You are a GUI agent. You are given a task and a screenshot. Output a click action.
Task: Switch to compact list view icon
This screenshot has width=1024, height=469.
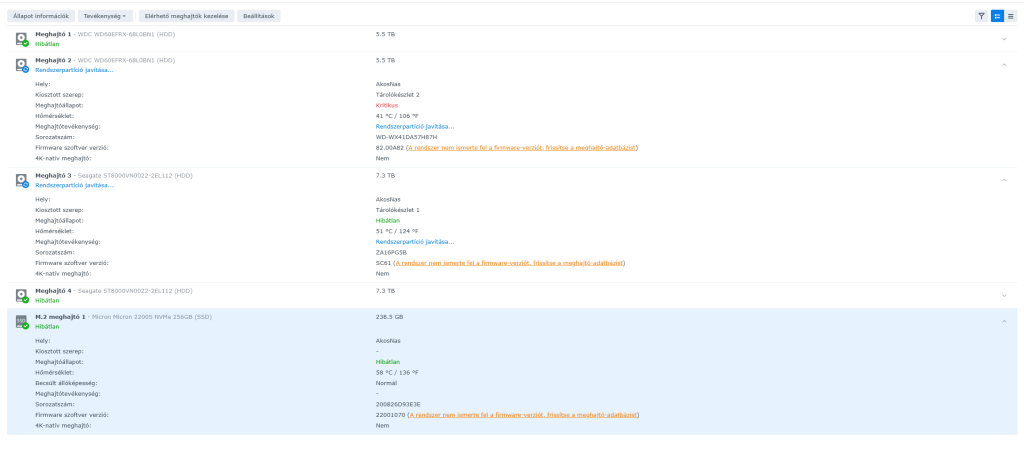click(1010, 16)
